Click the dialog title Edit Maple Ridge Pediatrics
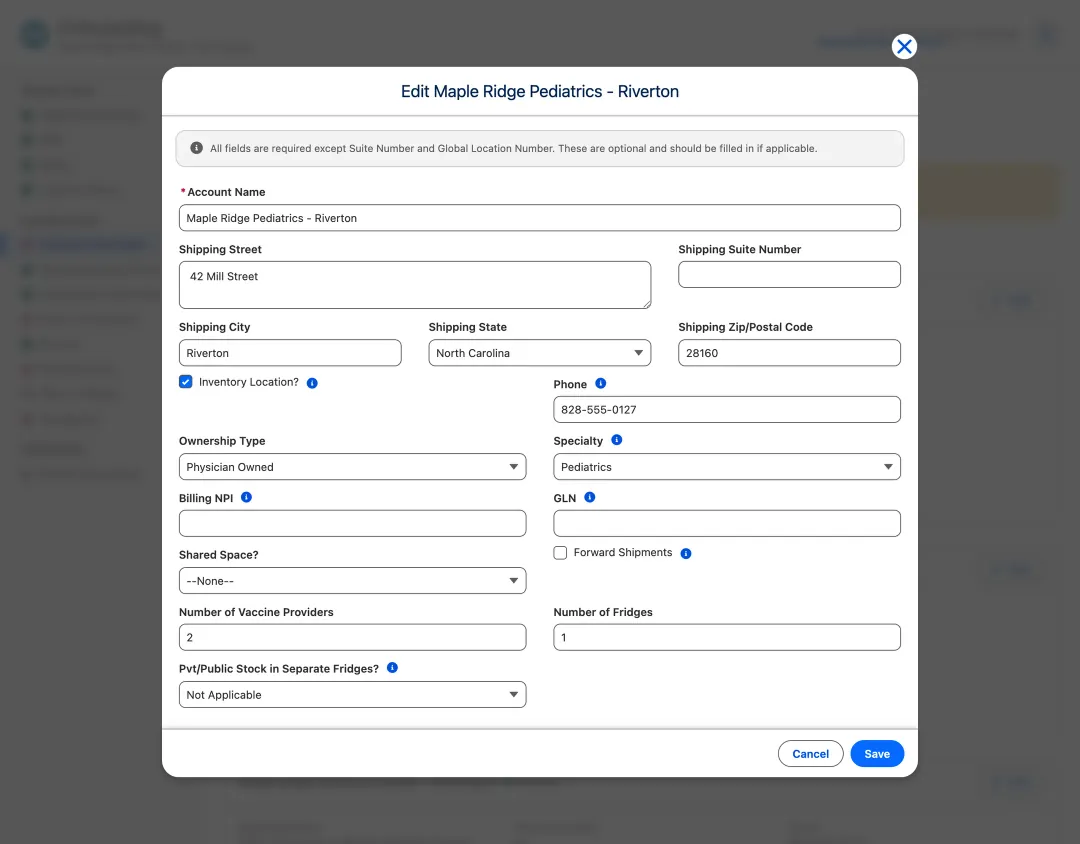 pyautogui.click(x=539, y=92)
